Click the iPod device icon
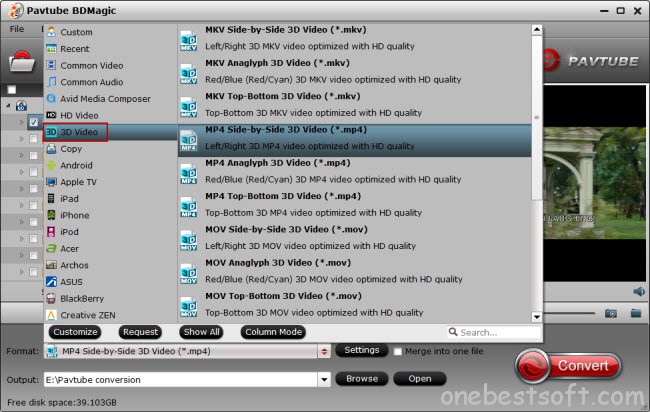The height and width of the screenshot is (412, 650). pos(51,231)
